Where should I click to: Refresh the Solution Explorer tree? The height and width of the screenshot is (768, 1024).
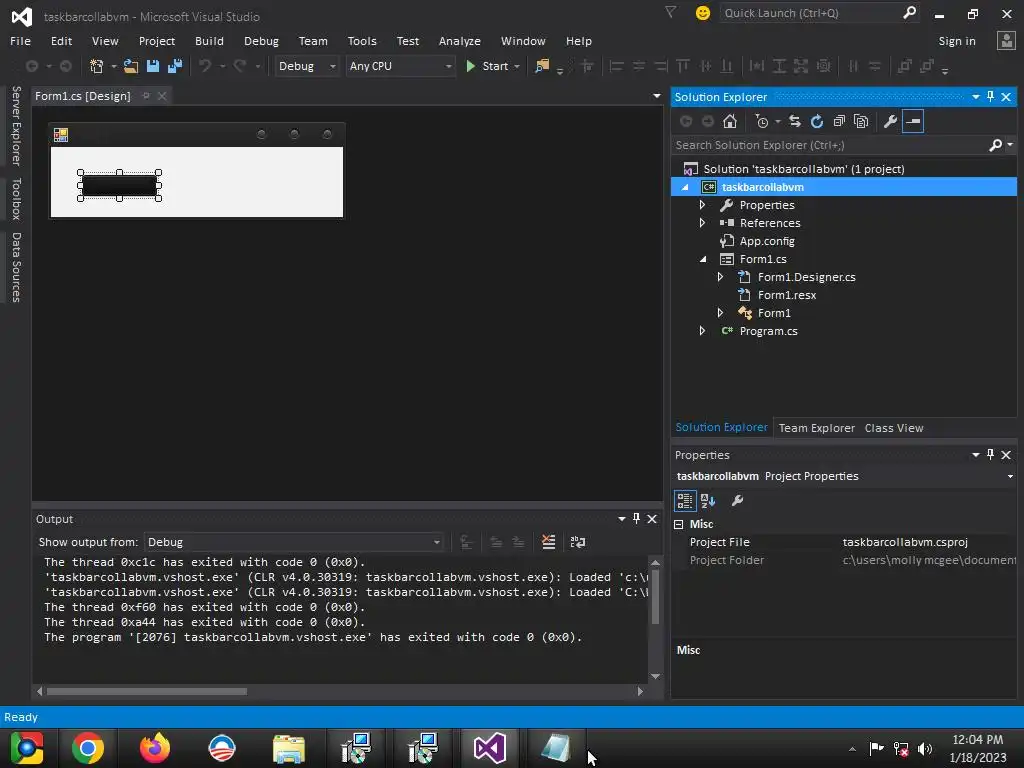[817, 121]
